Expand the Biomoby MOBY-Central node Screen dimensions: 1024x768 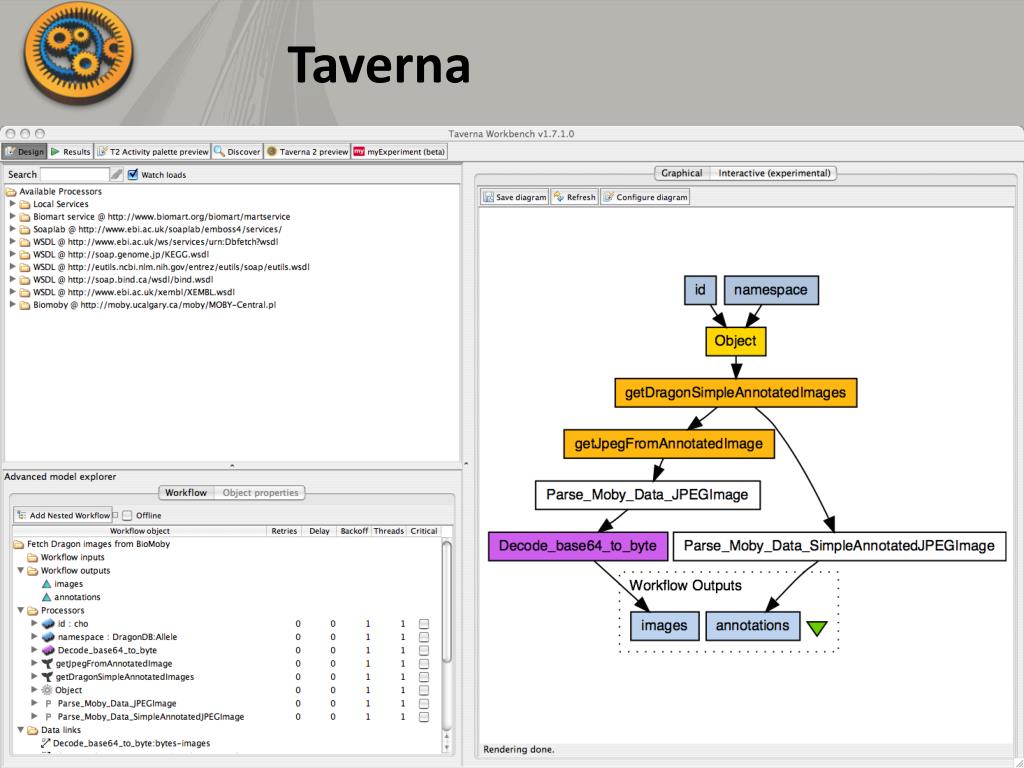click(12, 304)
